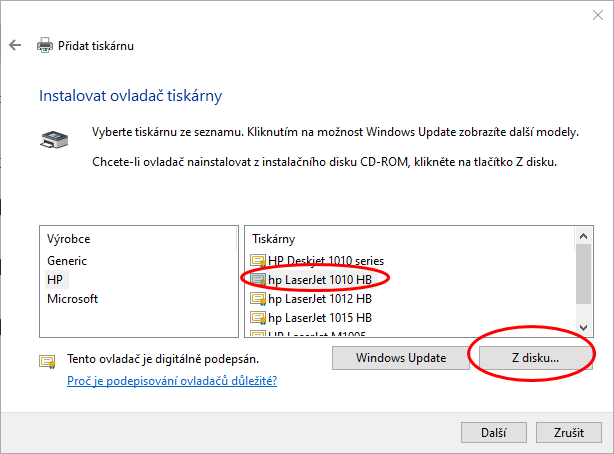Select hp LaserJet 1012 HB printer
The height and width of the screenshot is (454, 614).
320,298
